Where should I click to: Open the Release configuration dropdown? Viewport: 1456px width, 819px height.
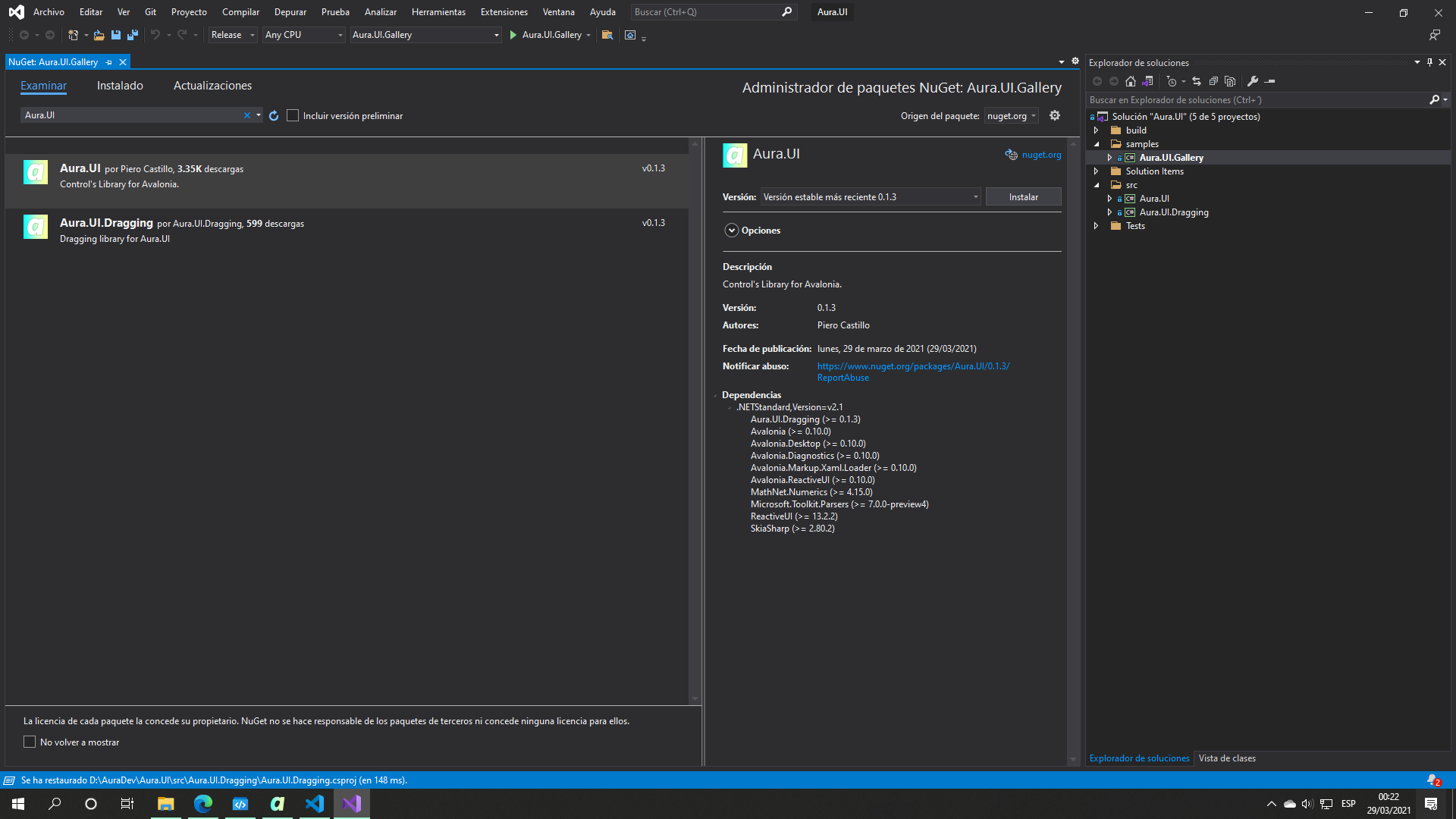click(x=233, y=35)
